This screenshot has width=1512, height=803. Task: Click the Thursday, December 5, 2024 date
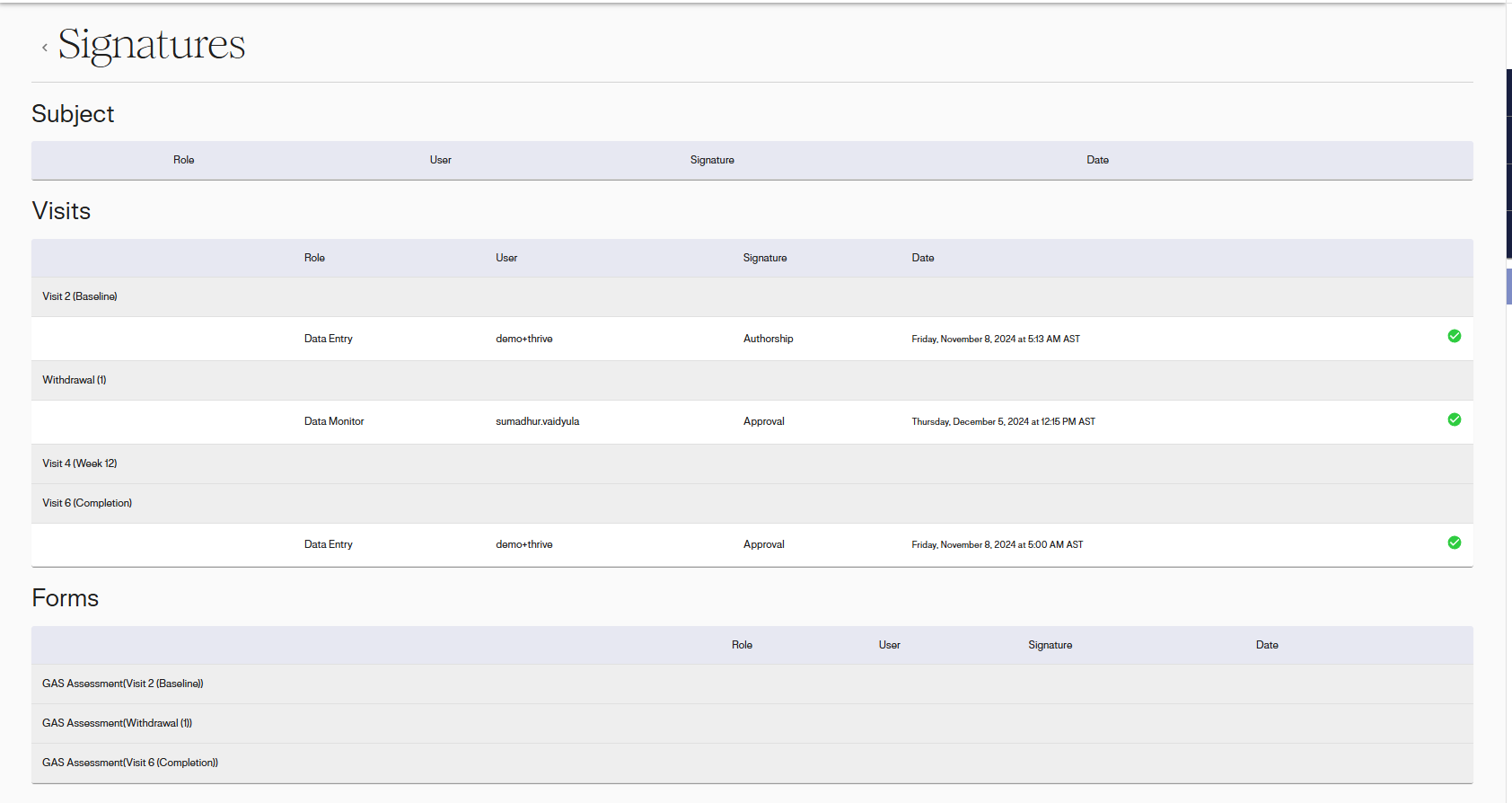click(x=1003, y=421)
